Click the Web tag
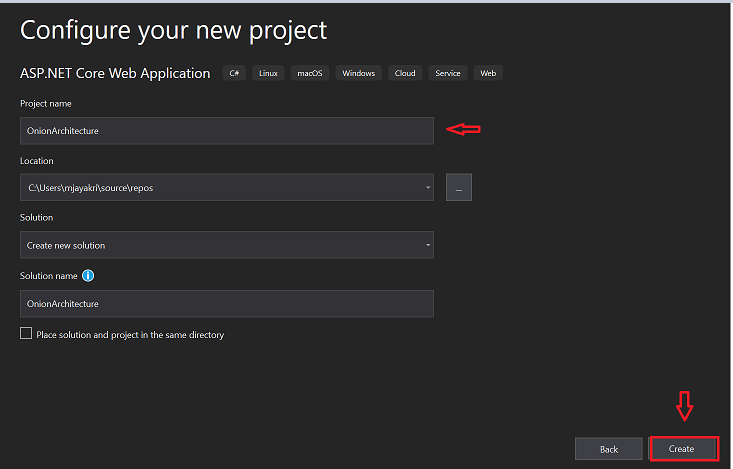Viewport: 733px width, 469px height. 488,73
